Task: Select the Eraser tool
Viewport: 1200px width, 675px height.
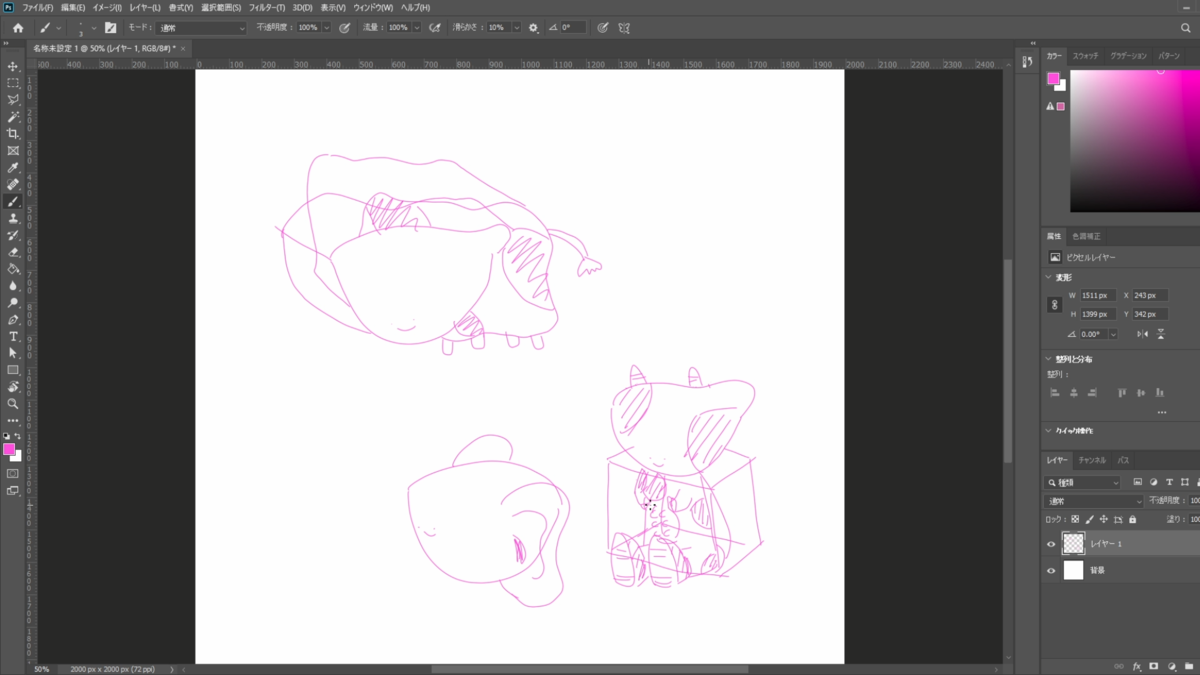Action: coord(13,252)
